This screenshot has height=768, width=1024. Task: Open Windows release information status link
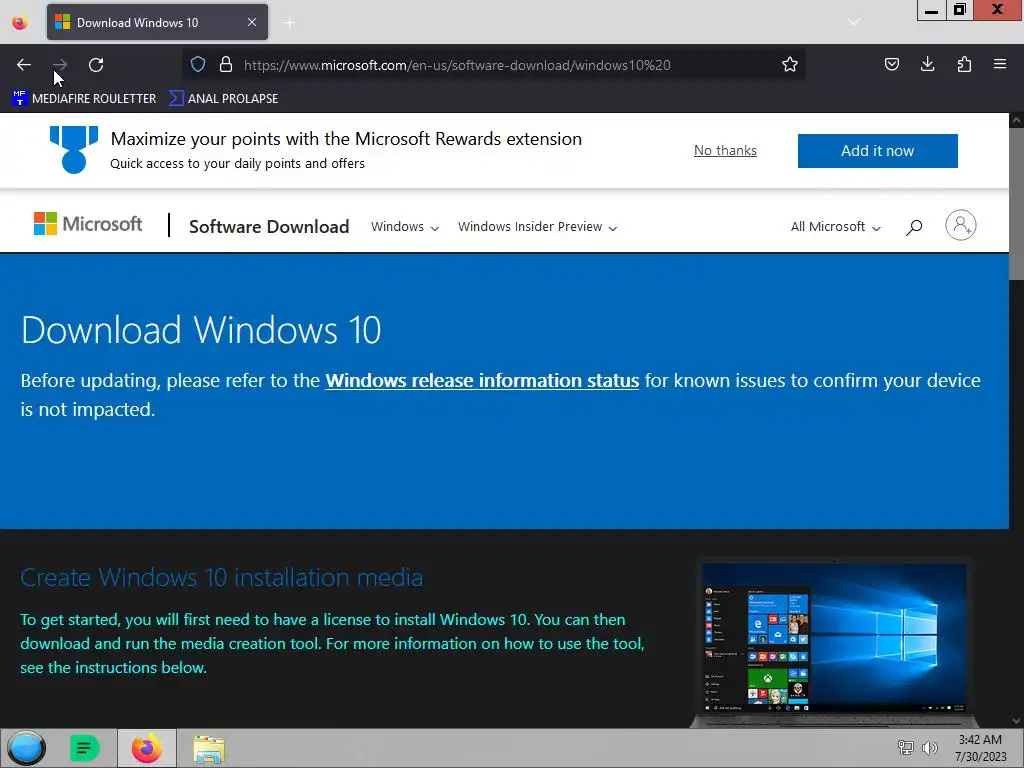[x=482, y=380]
